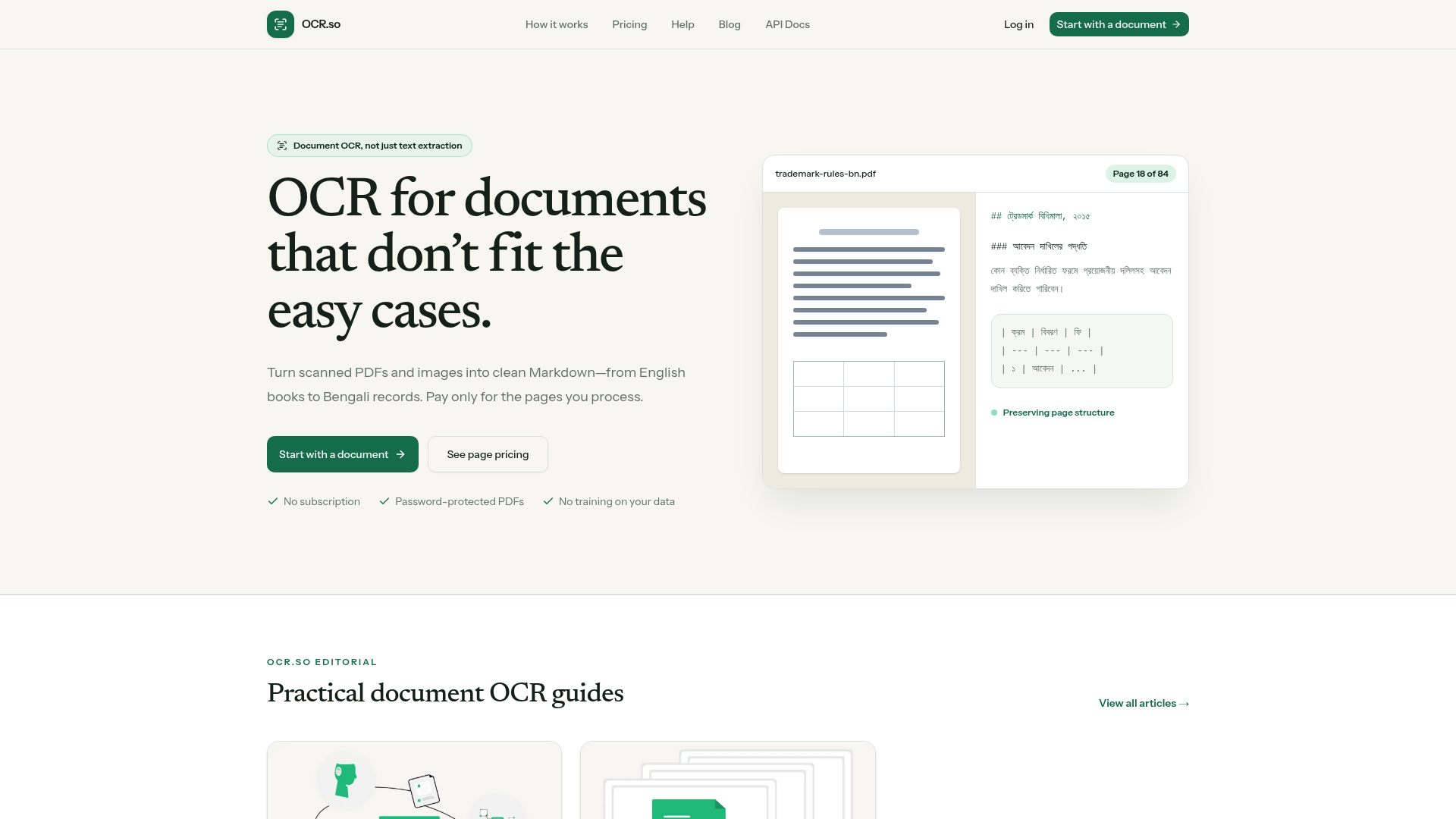Click the checkmark beside Password-protected PDFs
This screenshot has height=819, width=1456.
384,501
